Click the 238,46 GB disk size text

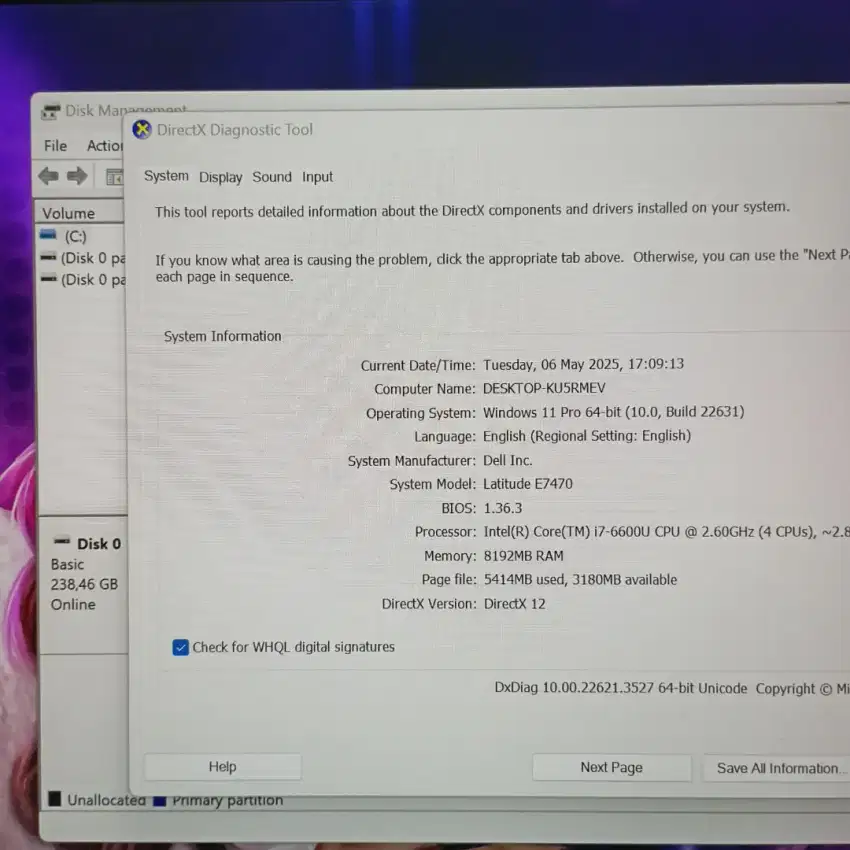click(84, 584)
